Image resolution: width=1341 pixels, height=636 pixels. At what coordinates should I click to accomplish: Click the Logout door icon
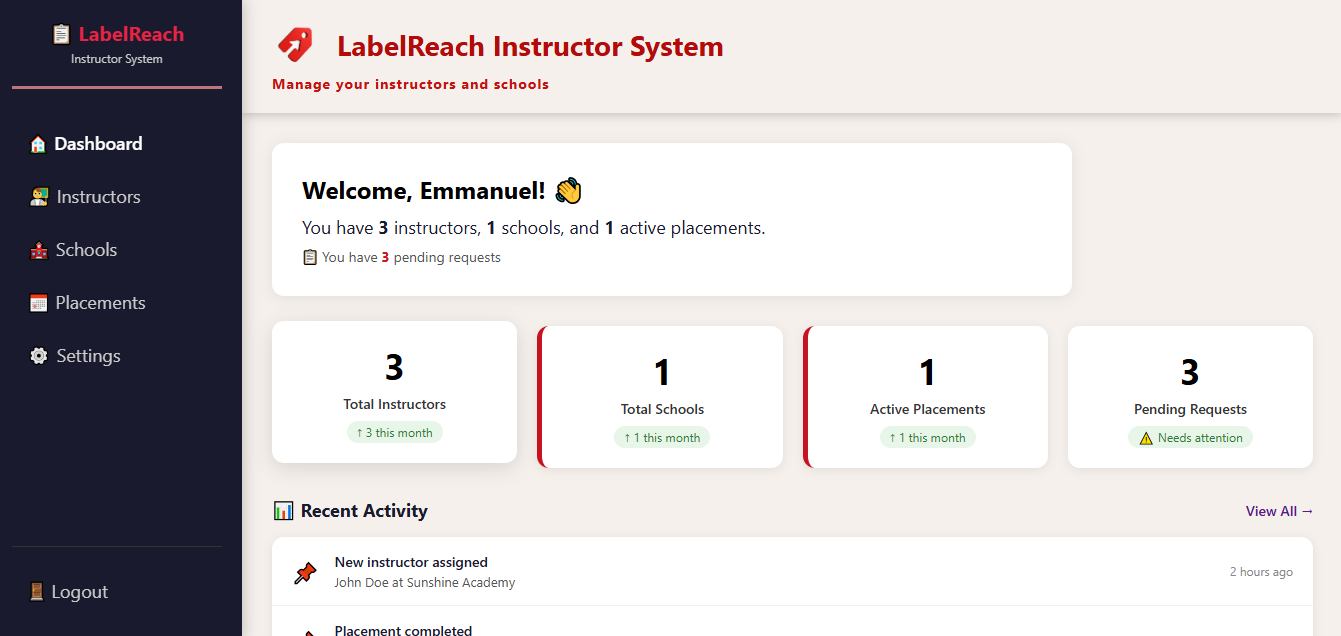coord(37,592)
